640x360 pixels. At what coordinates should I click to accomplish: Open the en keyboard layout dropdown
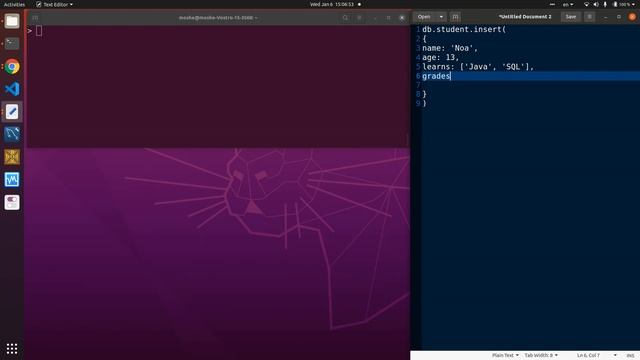(568, 4)
